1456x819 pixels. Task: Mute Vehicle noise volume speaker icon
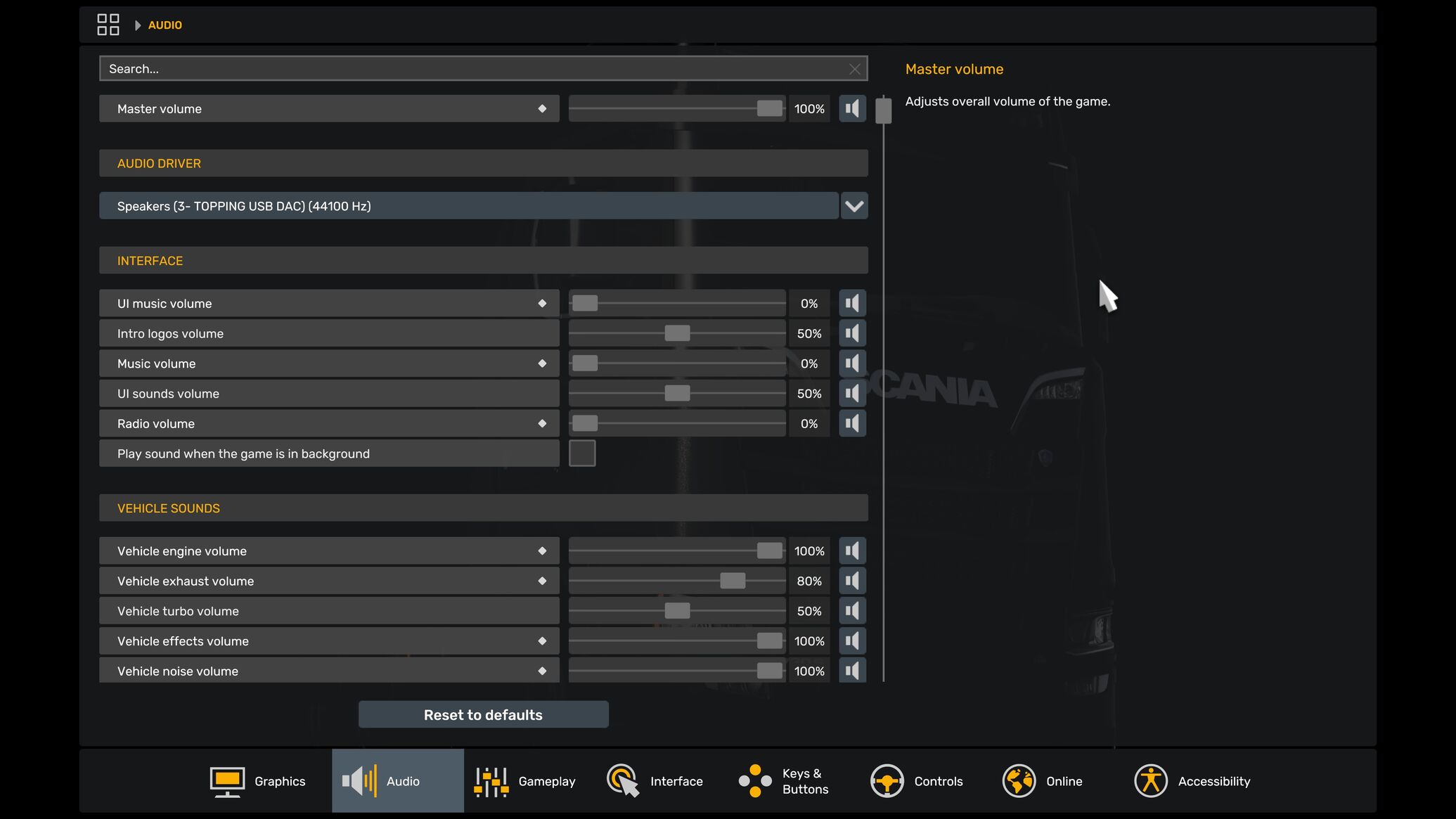coord(852,670)
